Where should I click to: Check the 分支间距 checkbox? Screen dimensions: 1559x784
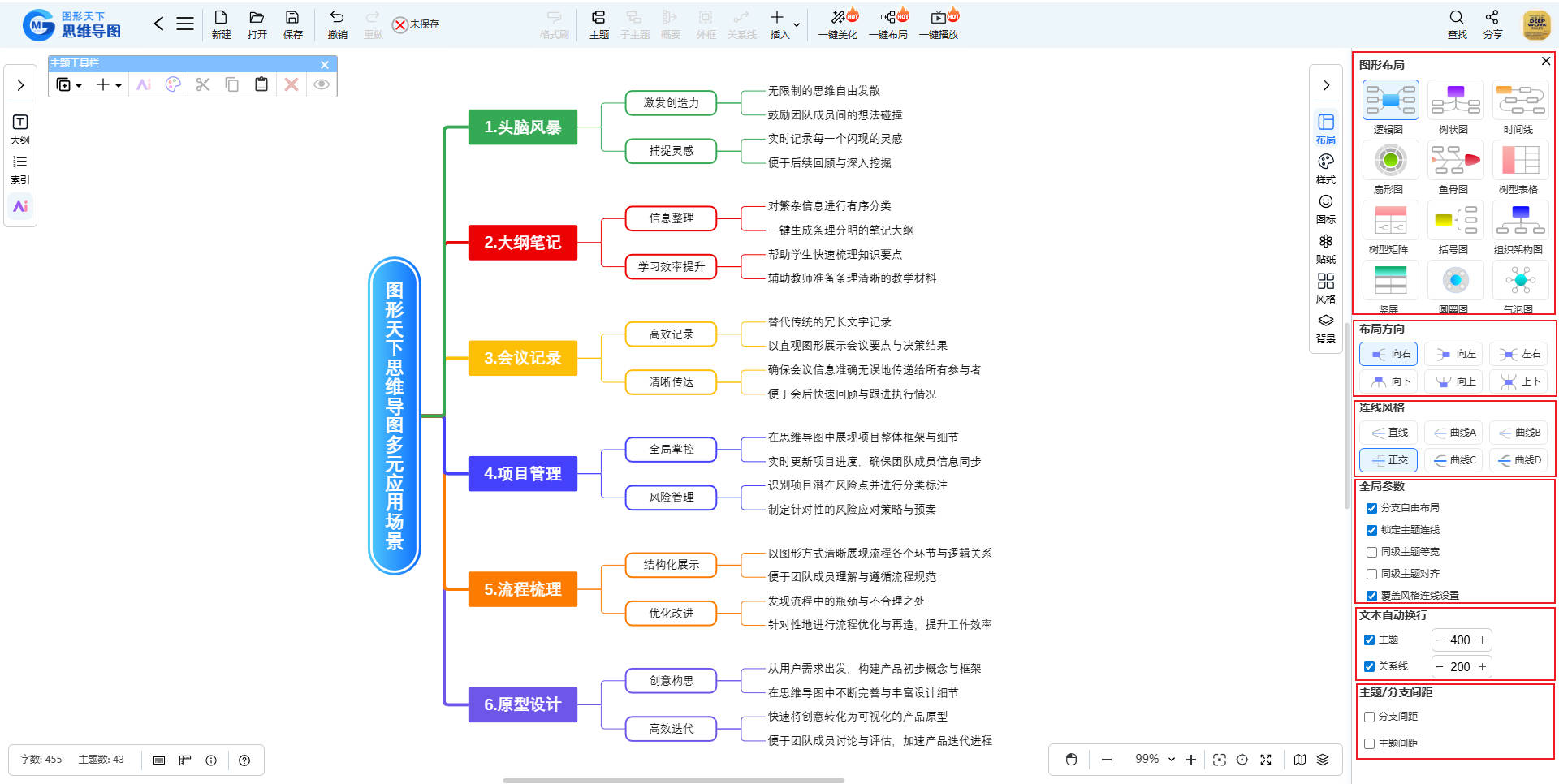click(x=1370, y=717)
